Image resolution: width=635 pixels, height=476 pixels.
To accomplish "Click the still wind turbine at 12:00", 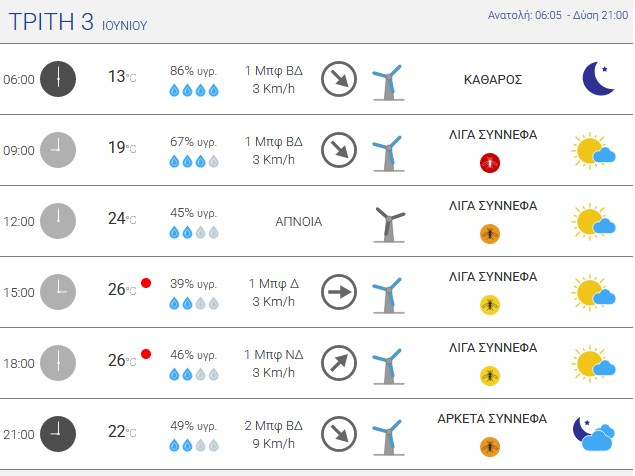I will click(x=389, y=224).
